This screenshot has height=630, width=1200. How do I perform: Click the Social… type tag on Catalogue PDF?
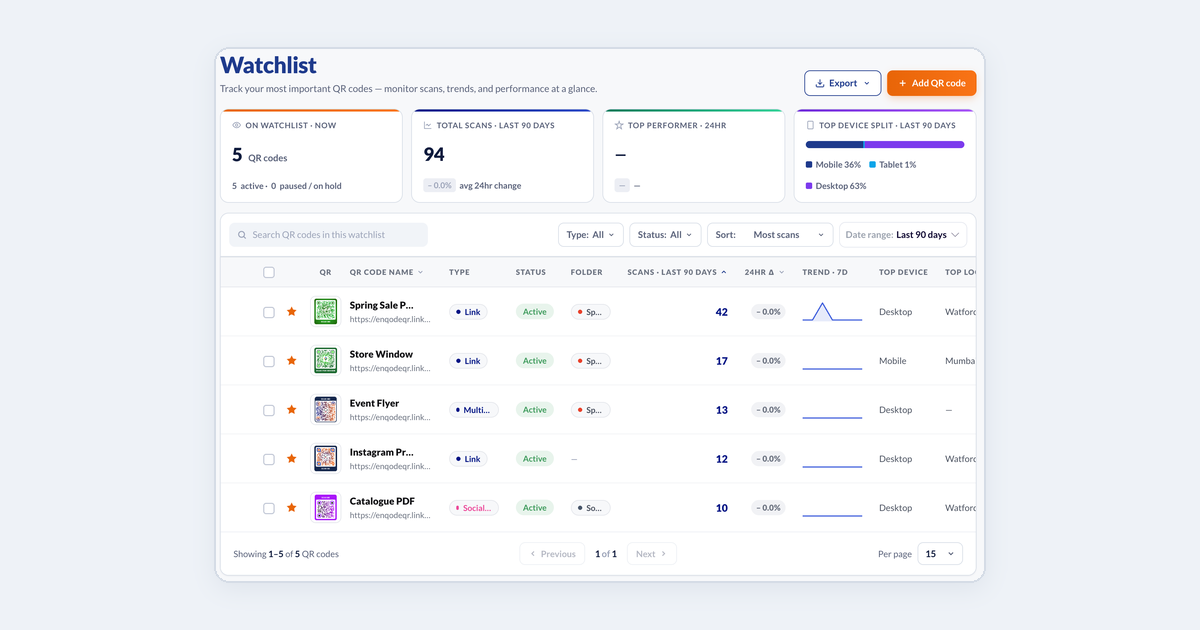tap(474, 508)
